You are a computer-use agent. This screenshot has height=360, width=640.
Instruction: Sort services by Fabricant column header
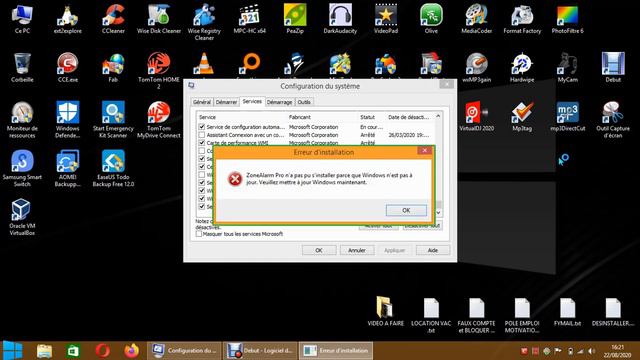322,117
